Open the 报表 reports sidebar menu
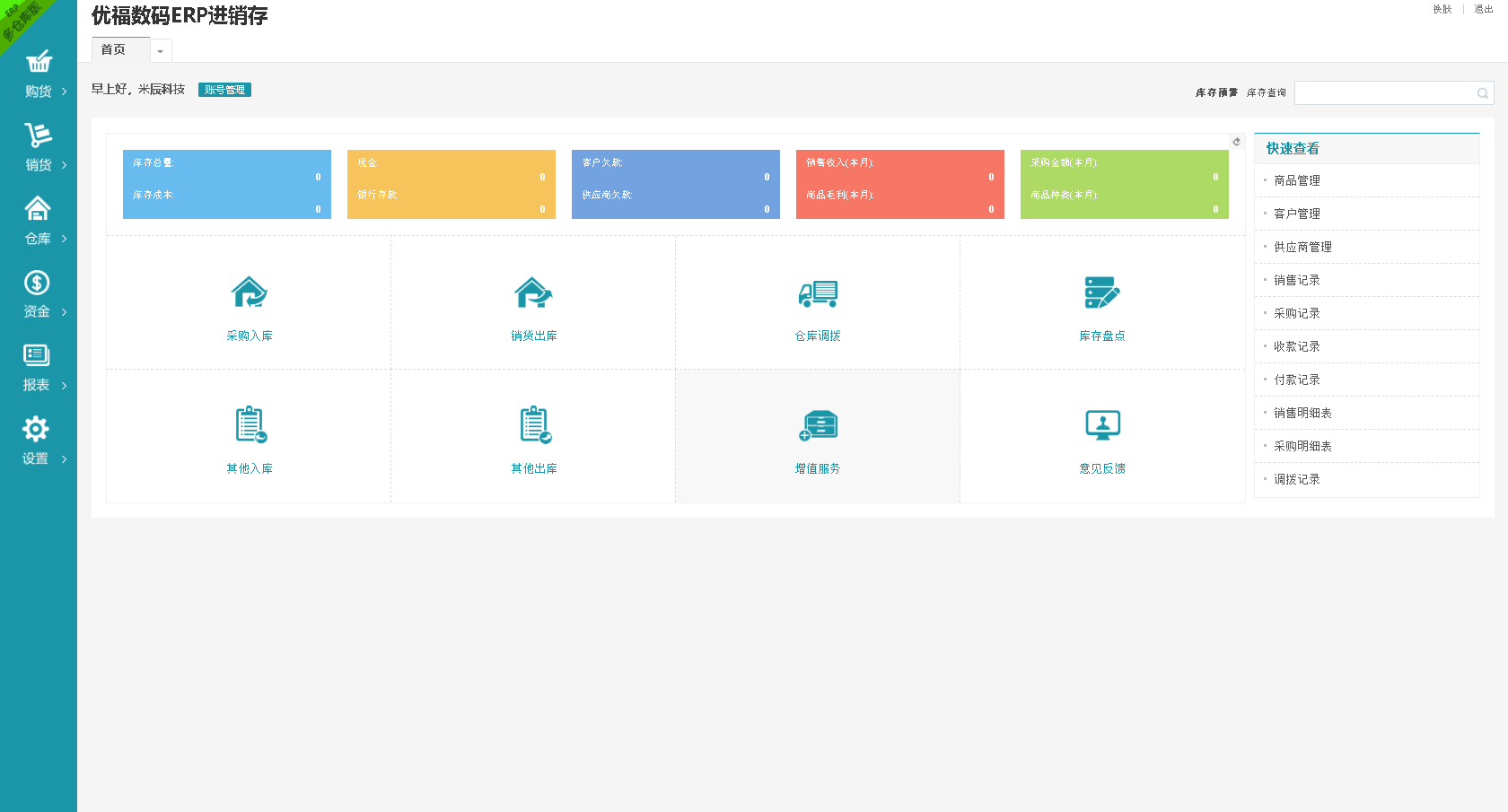This screenshot has width=1508, height=812. click(x=39, y=370)
